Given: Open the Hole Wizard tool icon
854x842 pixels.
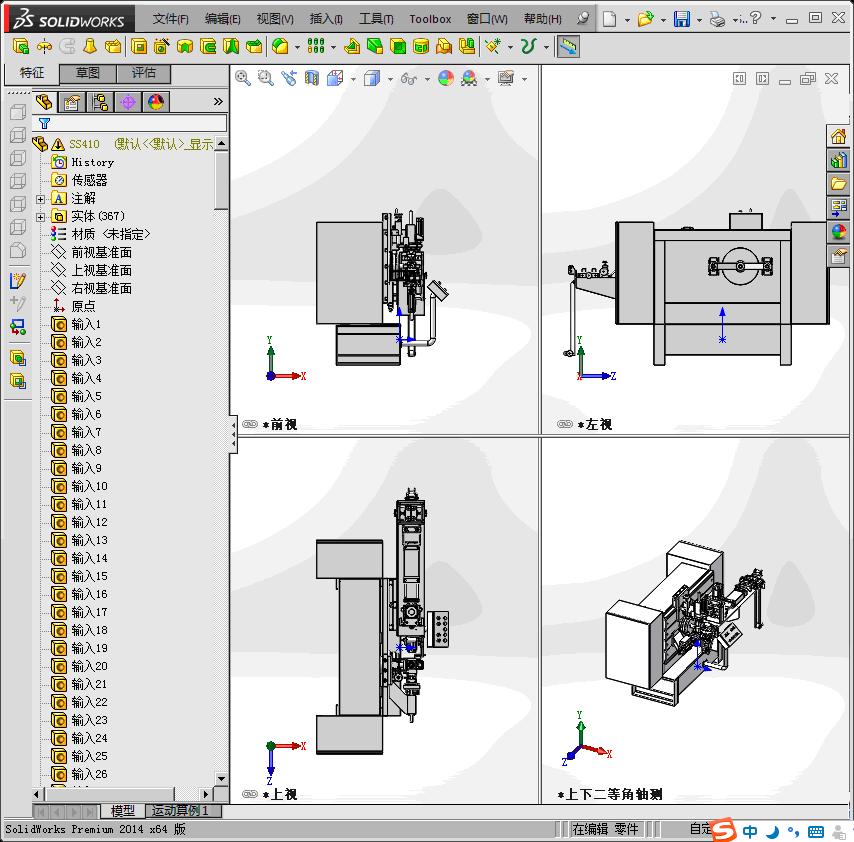Looking at the screenshot, I should [161, 47].
